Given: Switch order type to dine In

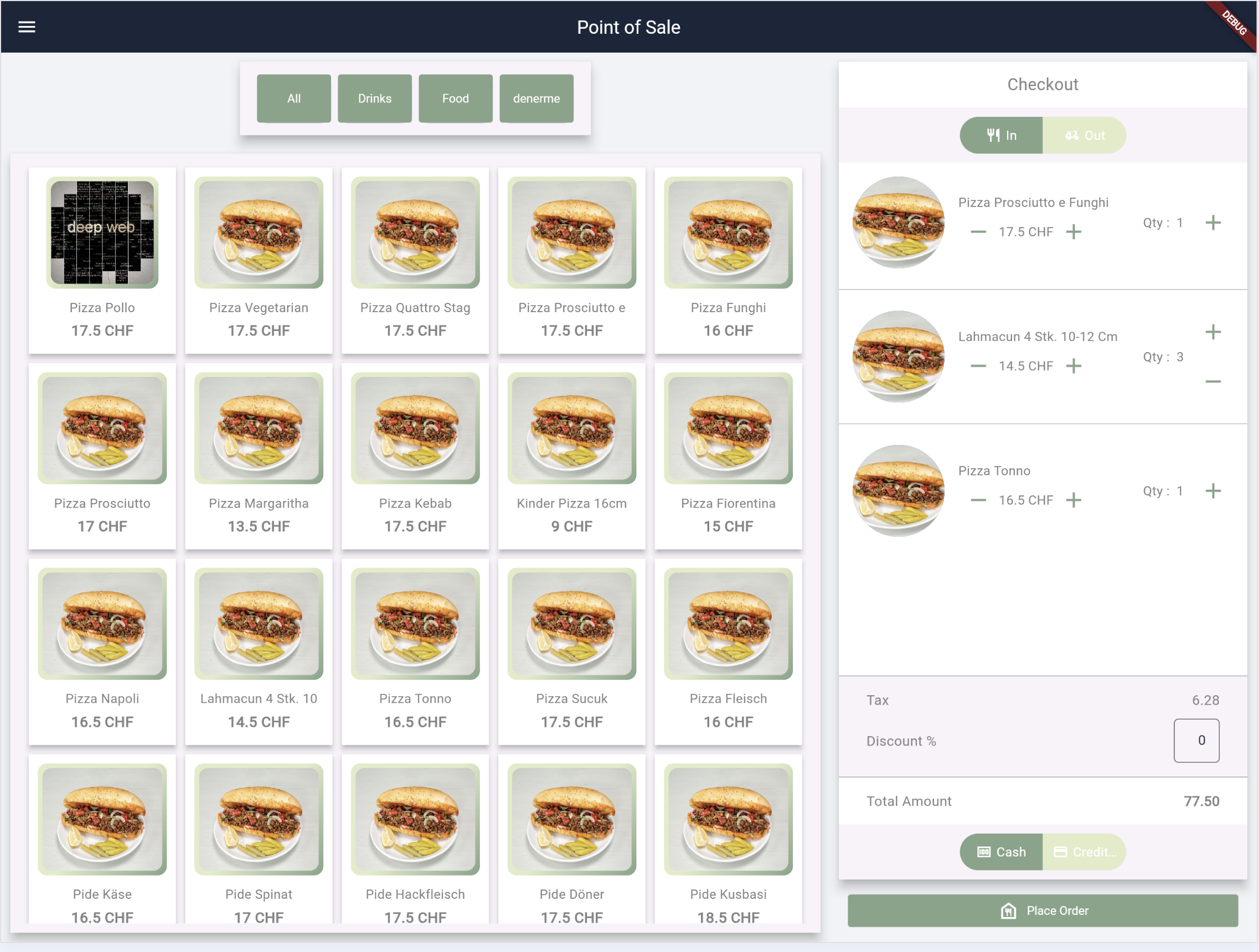Looking at the screenshot, I should click(x=1000, y=136).
